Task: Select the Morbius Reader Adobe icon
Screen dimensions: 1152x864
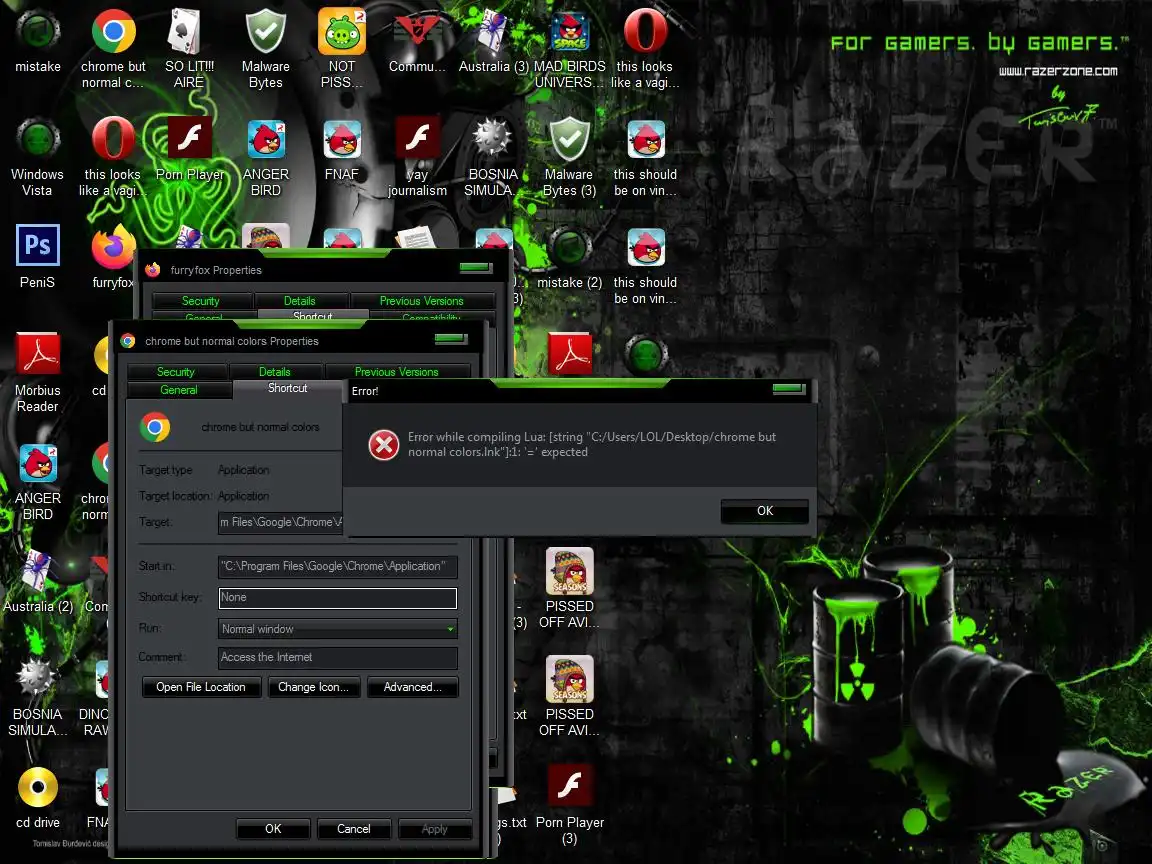Action: click(37, 372)
